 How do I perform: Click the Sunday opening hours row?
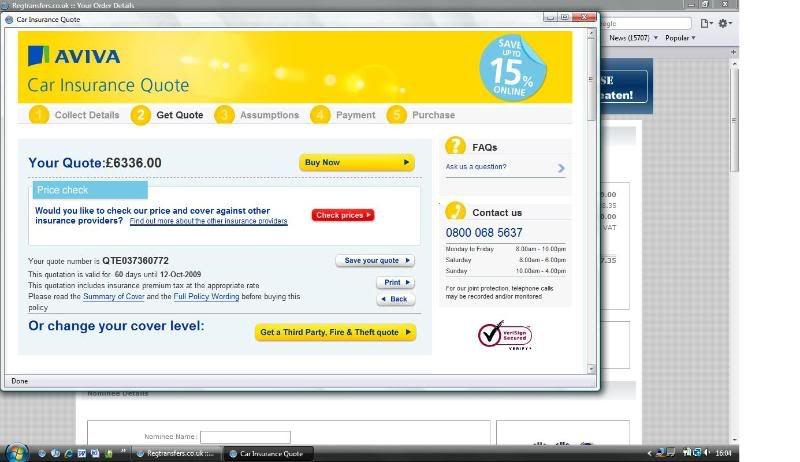pyautogui.click(x=506, y=271)
